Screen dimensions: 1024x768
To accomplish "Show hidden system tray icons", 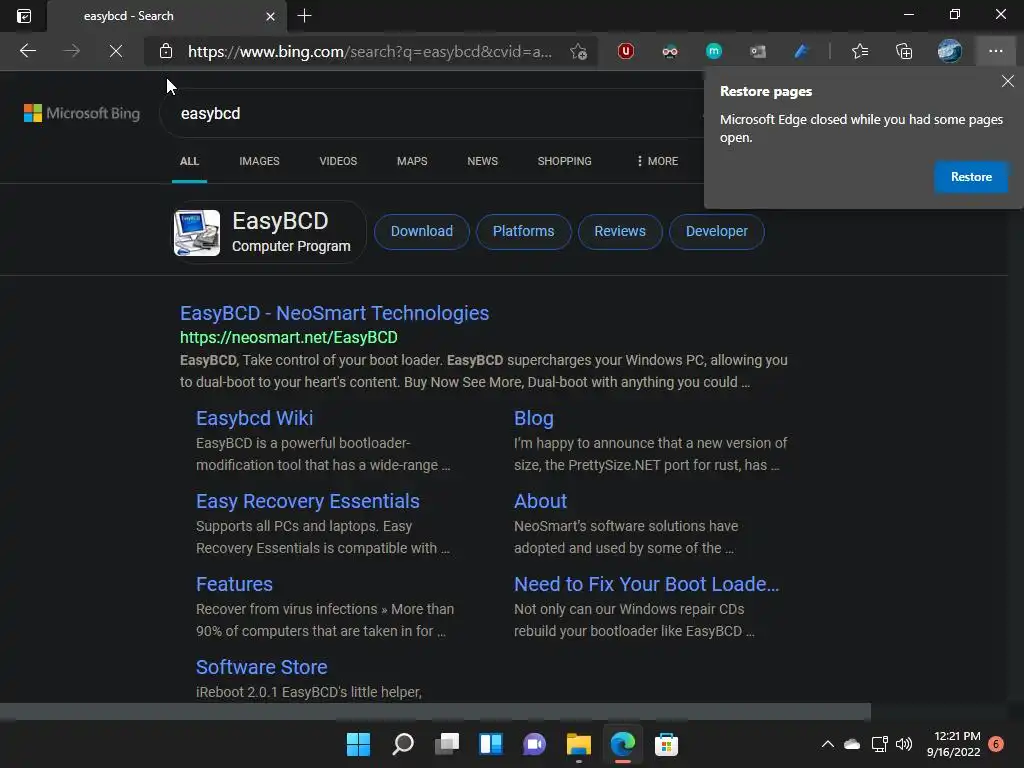I will pos(827,744).
